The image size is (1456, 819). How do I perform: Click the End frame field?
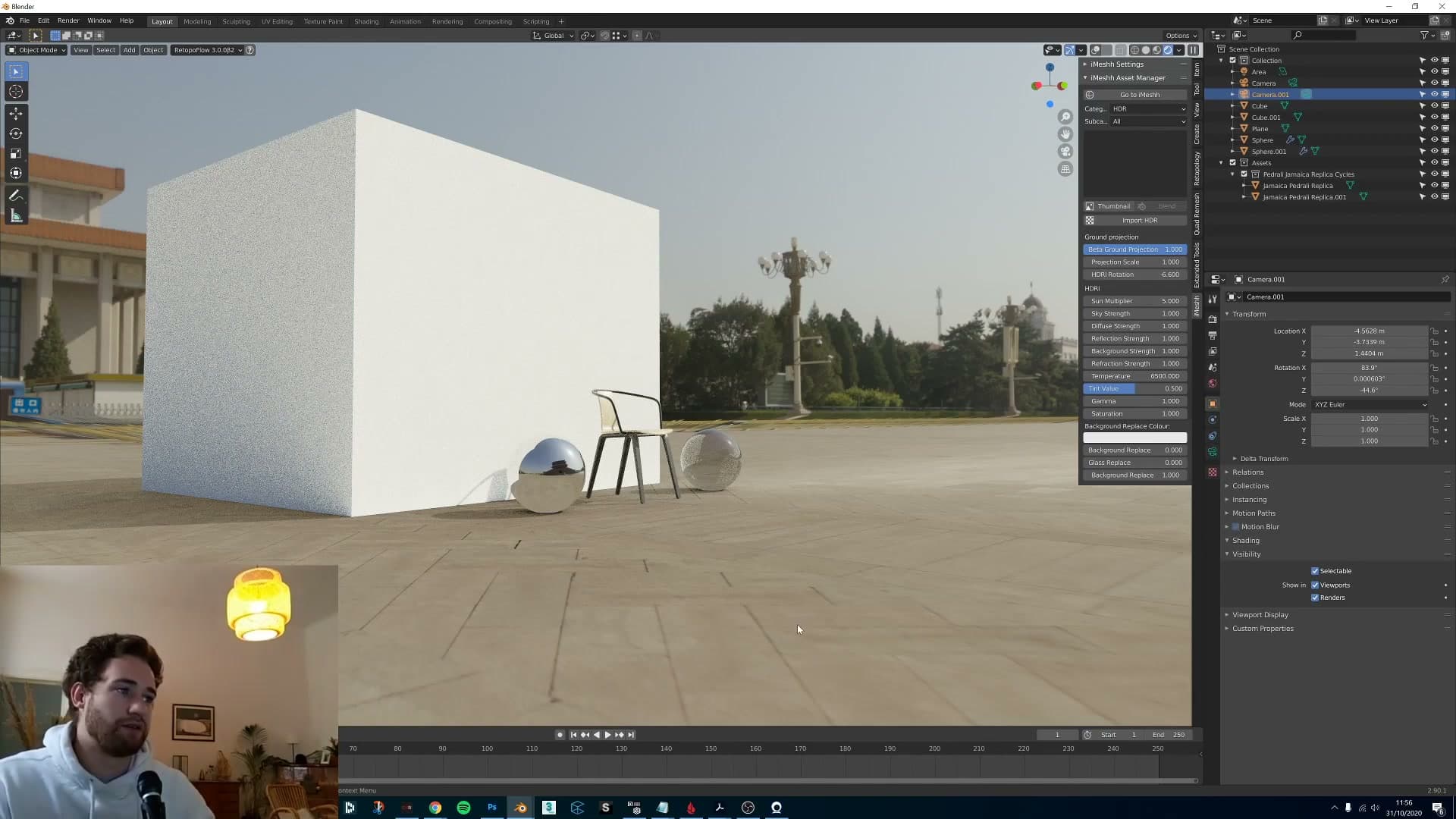1168,735
